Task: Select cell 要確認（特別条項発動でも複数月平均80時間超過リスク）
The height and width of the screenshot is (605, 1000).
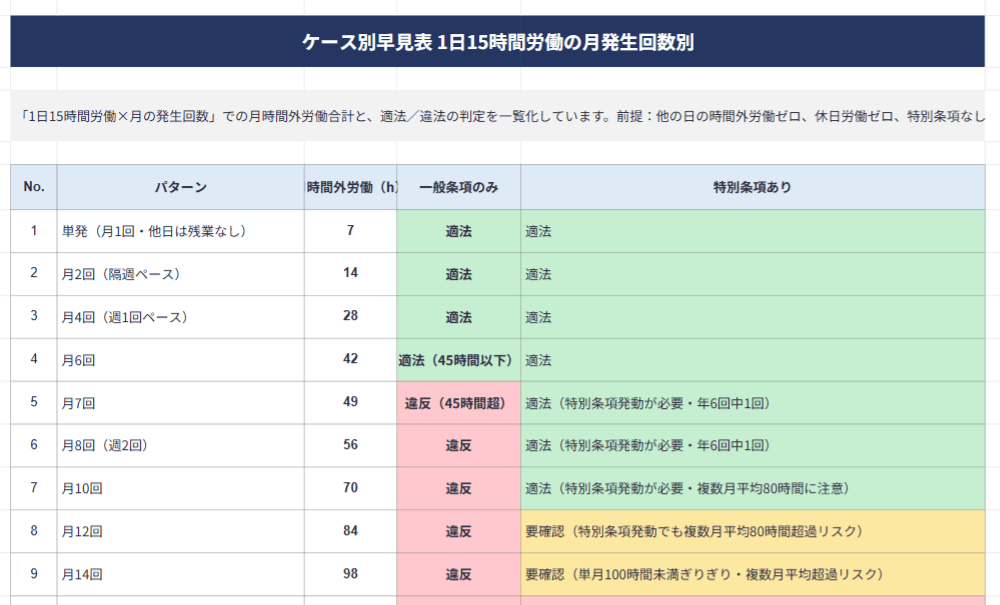Action: coord(753,531)
